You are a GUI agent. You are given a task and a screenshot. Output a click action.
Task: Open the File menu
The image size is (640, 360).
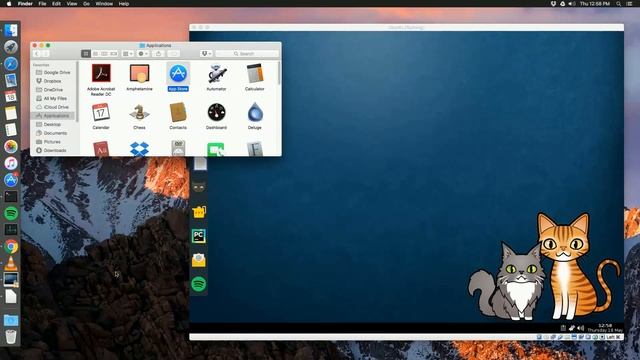(42, 4)
